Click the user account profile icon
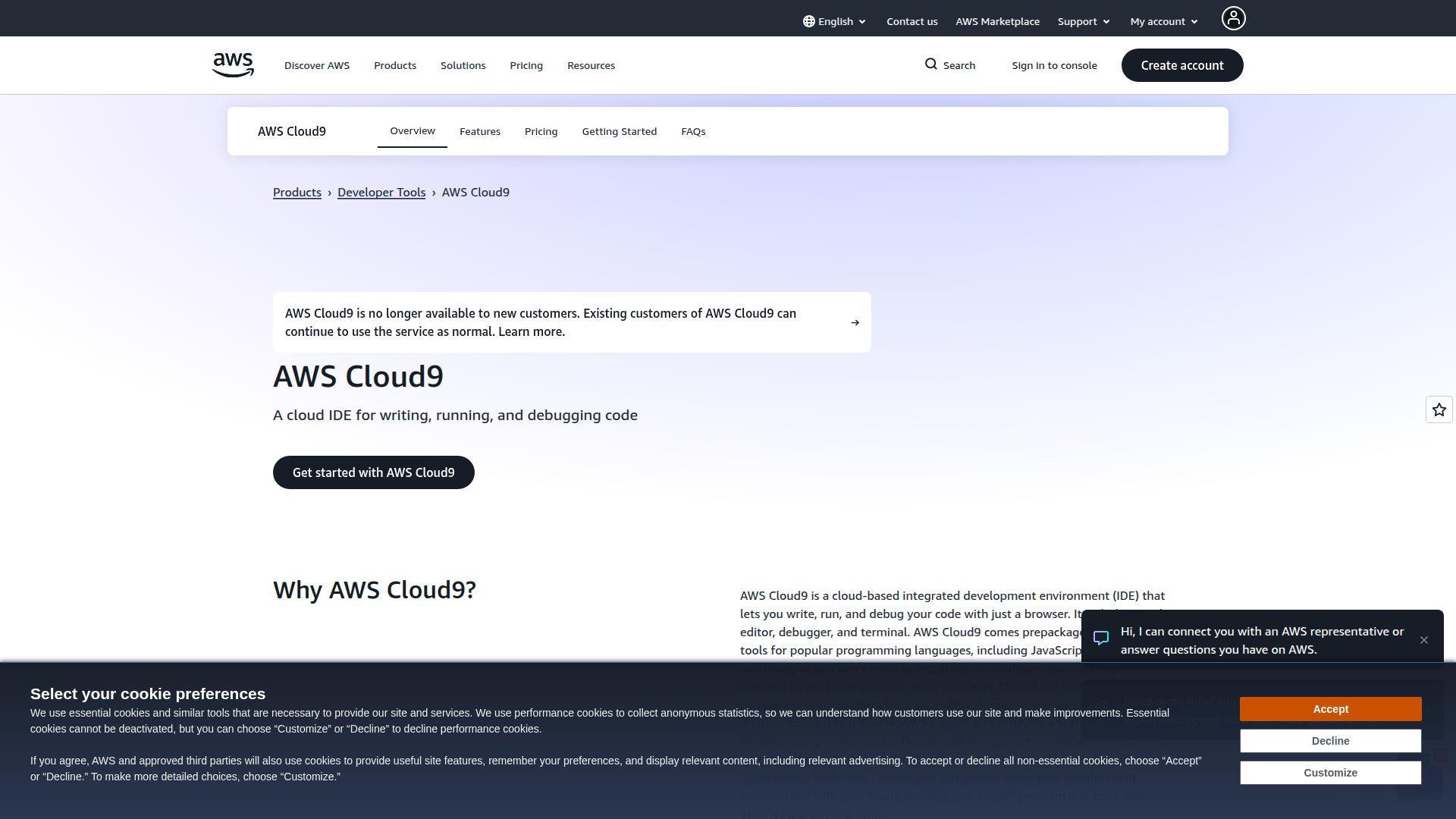This screenshot has width=1456, height=819. [1233, 18]
